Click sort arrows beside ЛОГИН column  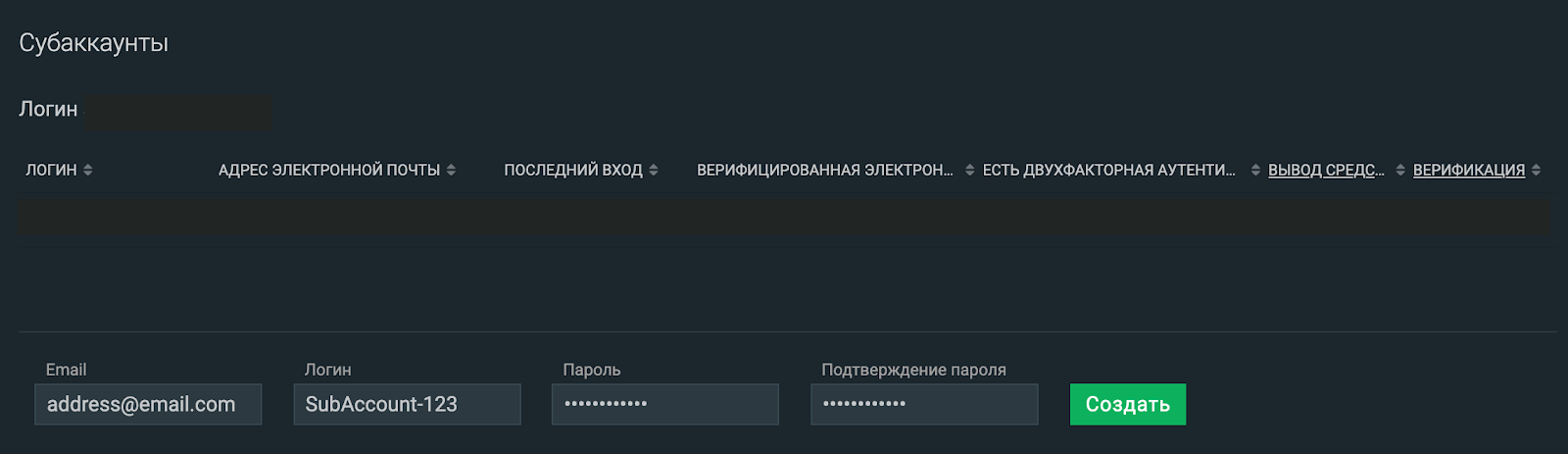click(88, 170)
